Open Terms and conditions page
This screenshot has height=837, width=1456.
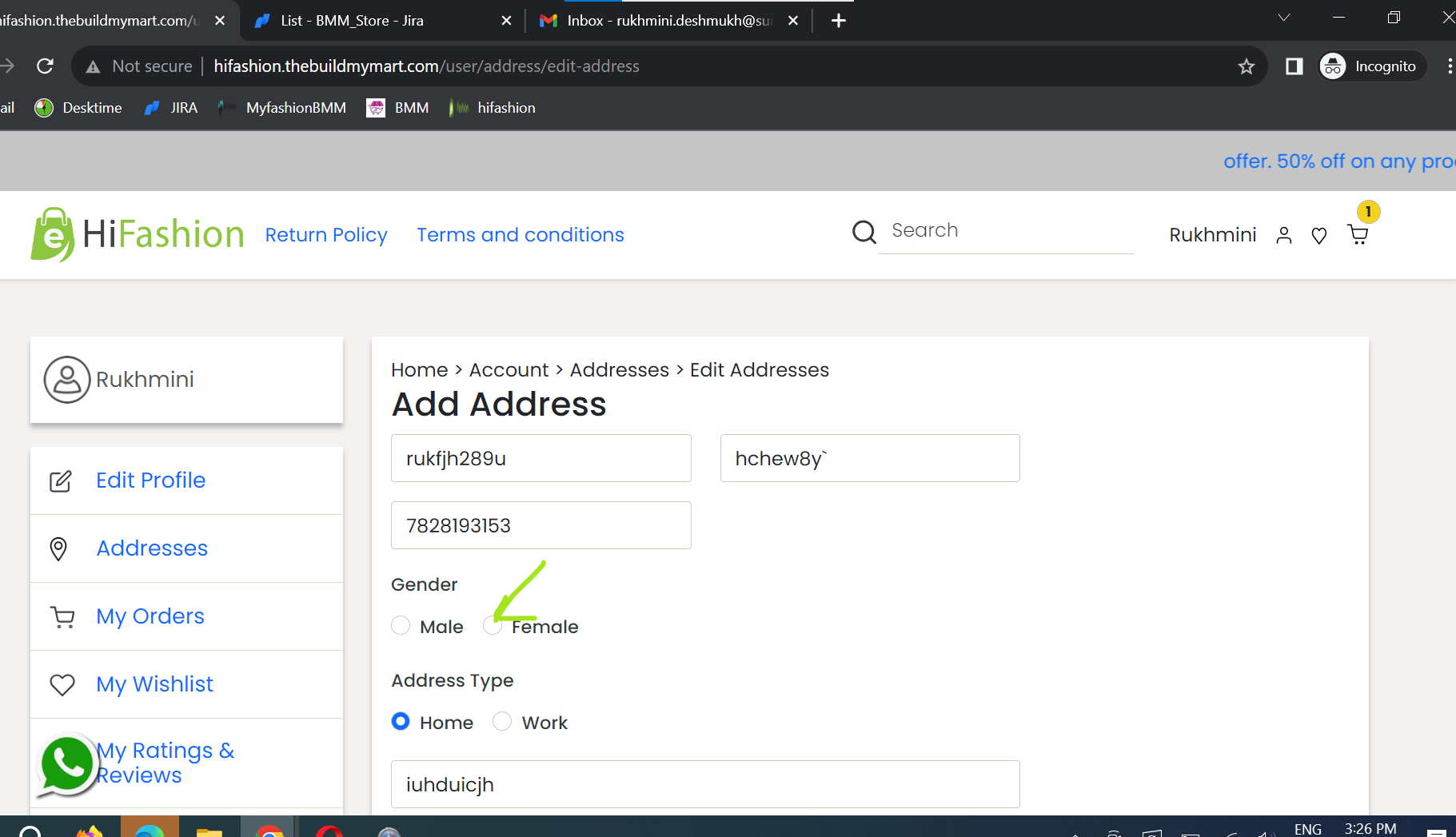[x=521, y=235]
